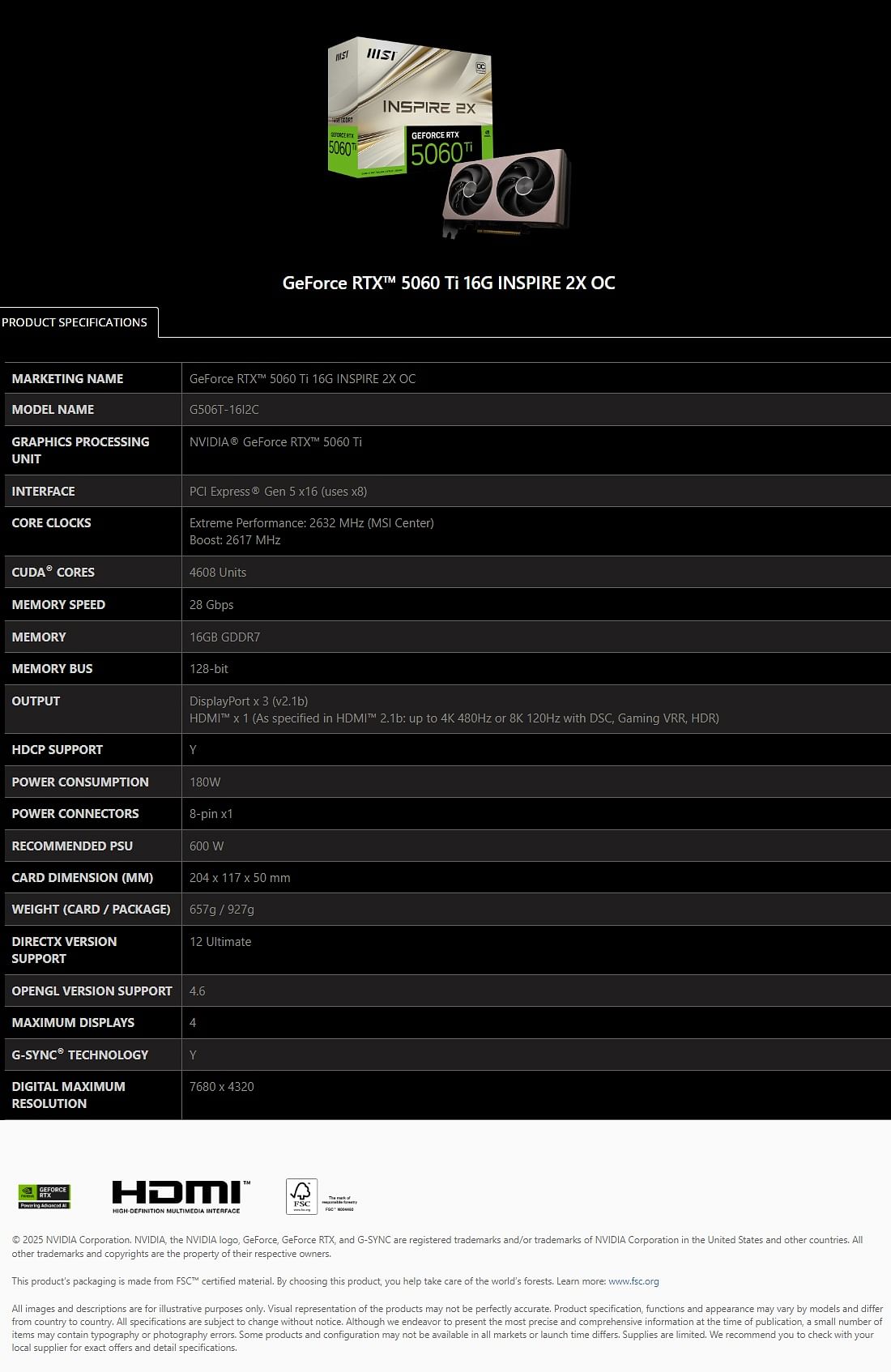
Task: Follow the www.fsc.org link
Action: (633, 1281)
